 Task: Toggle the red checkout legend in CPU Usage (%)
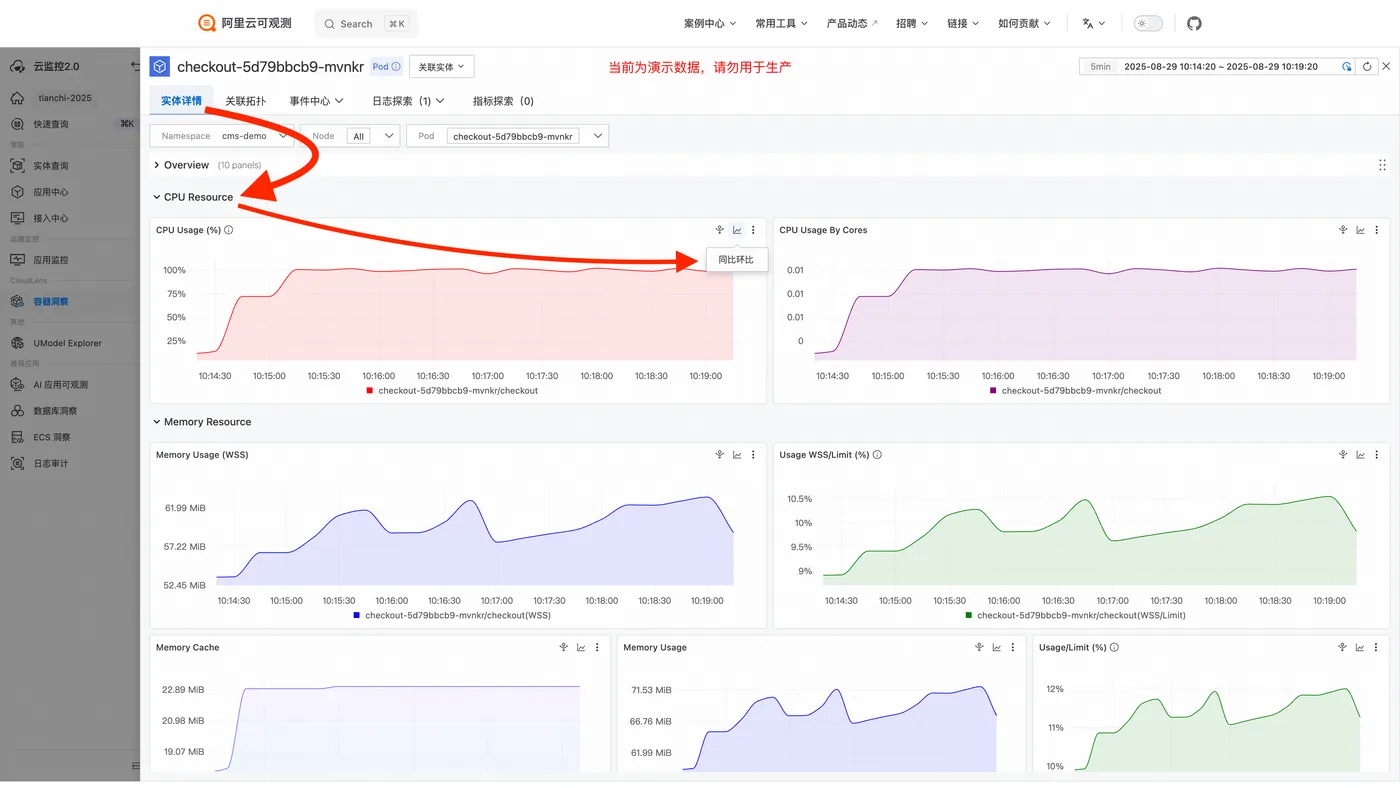pos(452,391)
